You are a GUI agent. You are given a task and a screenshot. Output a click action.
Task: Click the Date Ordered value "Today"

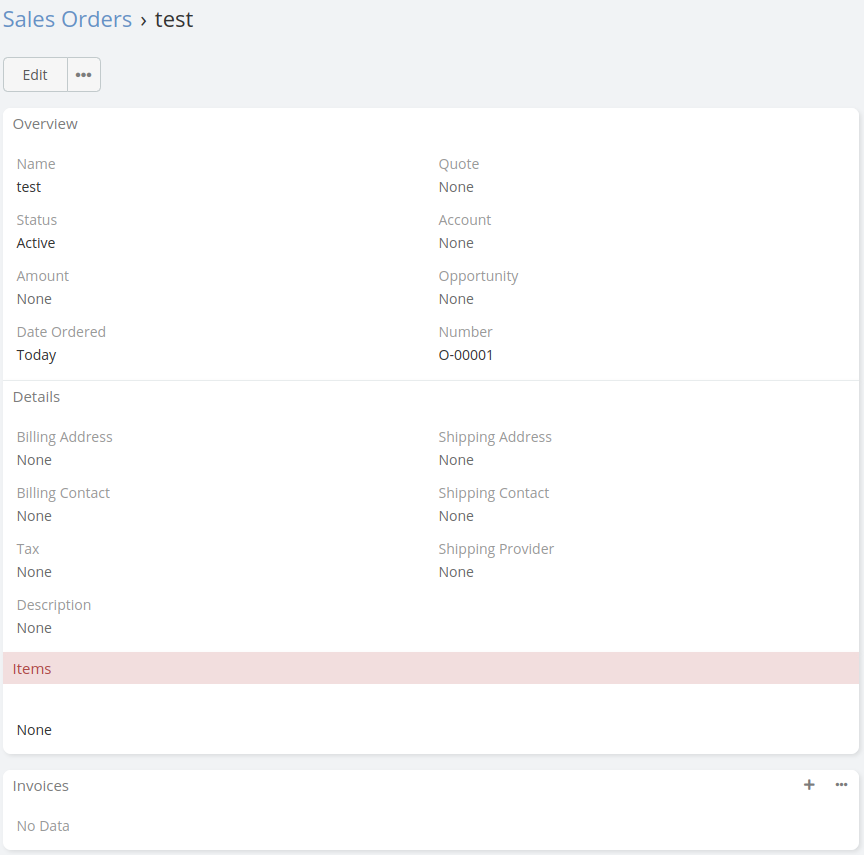click(37, 355)
